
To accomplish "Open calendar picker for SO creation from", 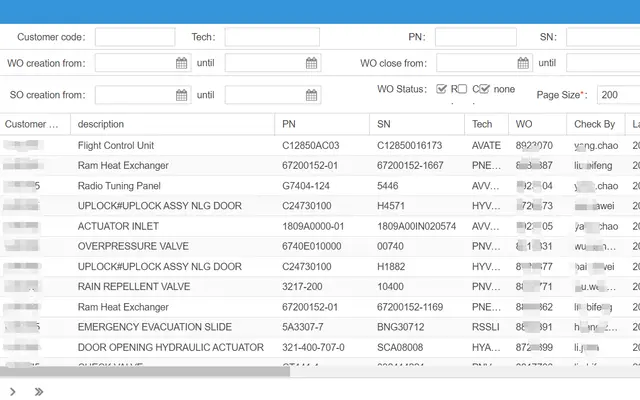I will pyautogui.click(x=182, y=95).
